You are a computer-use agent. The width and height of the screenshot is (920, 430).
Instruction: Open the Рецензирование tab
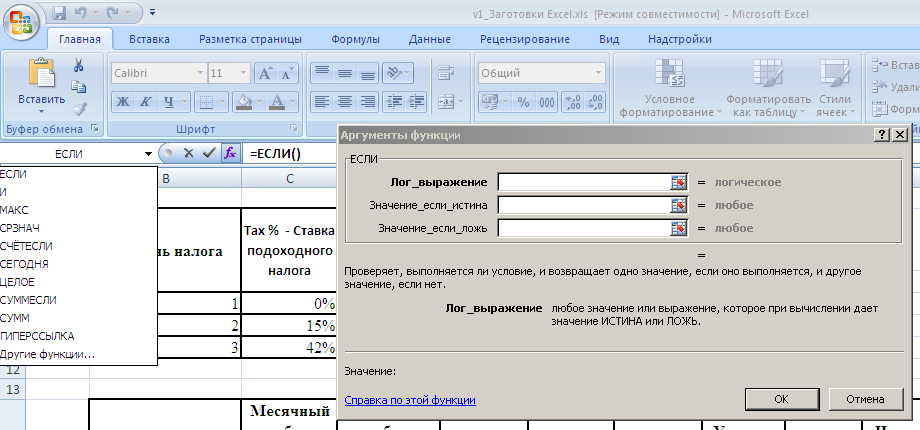tap(525, 39)
